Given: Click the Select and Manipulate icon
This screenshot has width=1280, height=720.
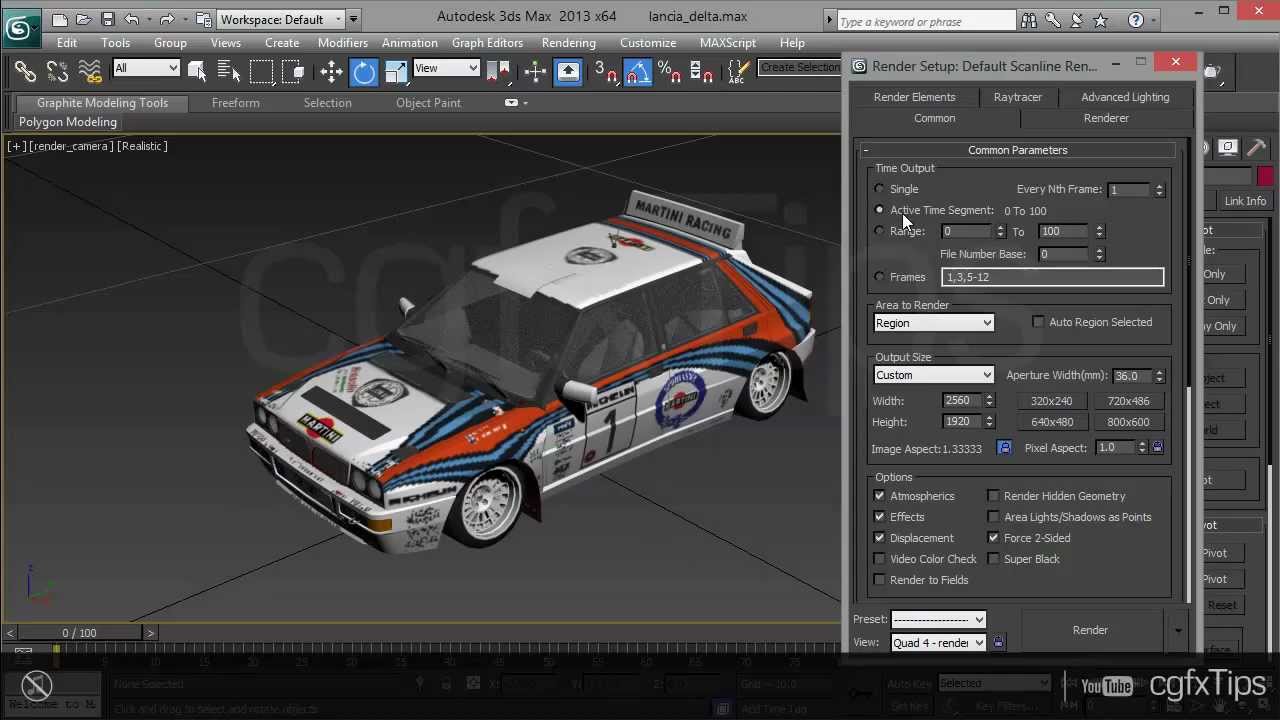Looking at the screenshot, I should [535, 71].
